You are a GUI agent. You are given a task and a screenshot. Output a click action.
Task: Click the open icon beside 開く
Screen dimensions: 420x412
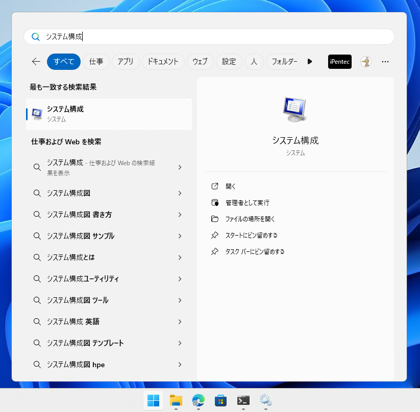click(215, 186)
